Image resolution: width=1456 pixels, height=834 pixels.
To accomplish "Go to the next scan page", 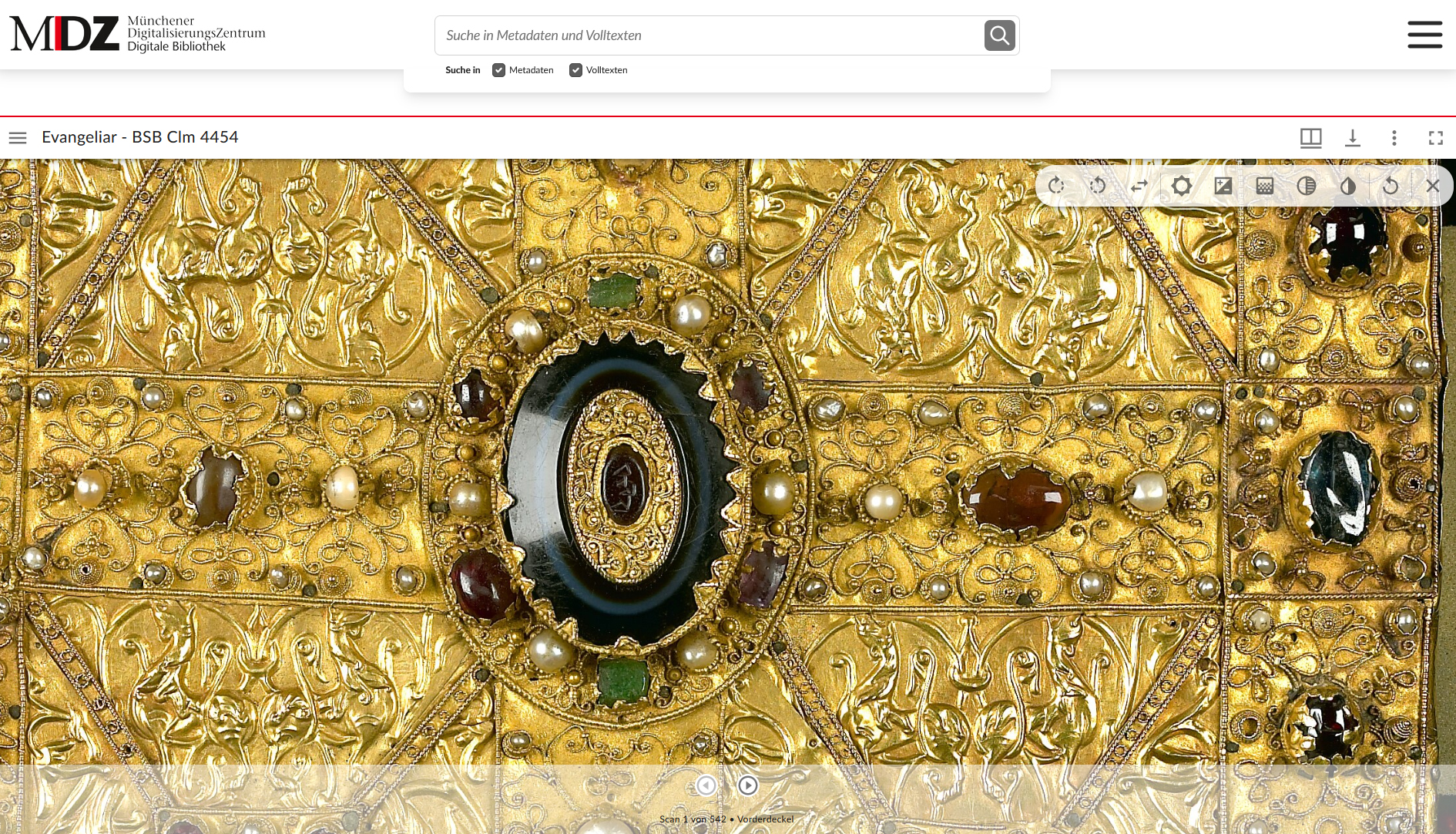I will pos(747,785).
